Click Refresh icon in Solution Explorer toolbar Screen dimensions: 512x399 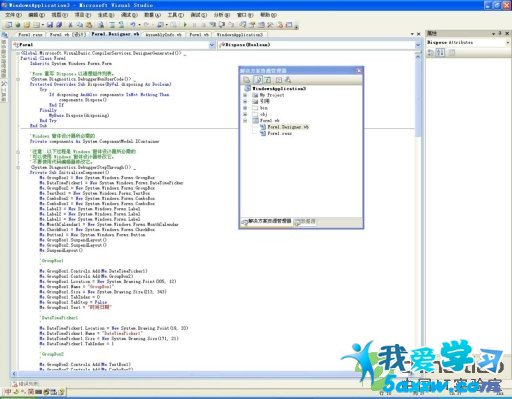(268, 80)
